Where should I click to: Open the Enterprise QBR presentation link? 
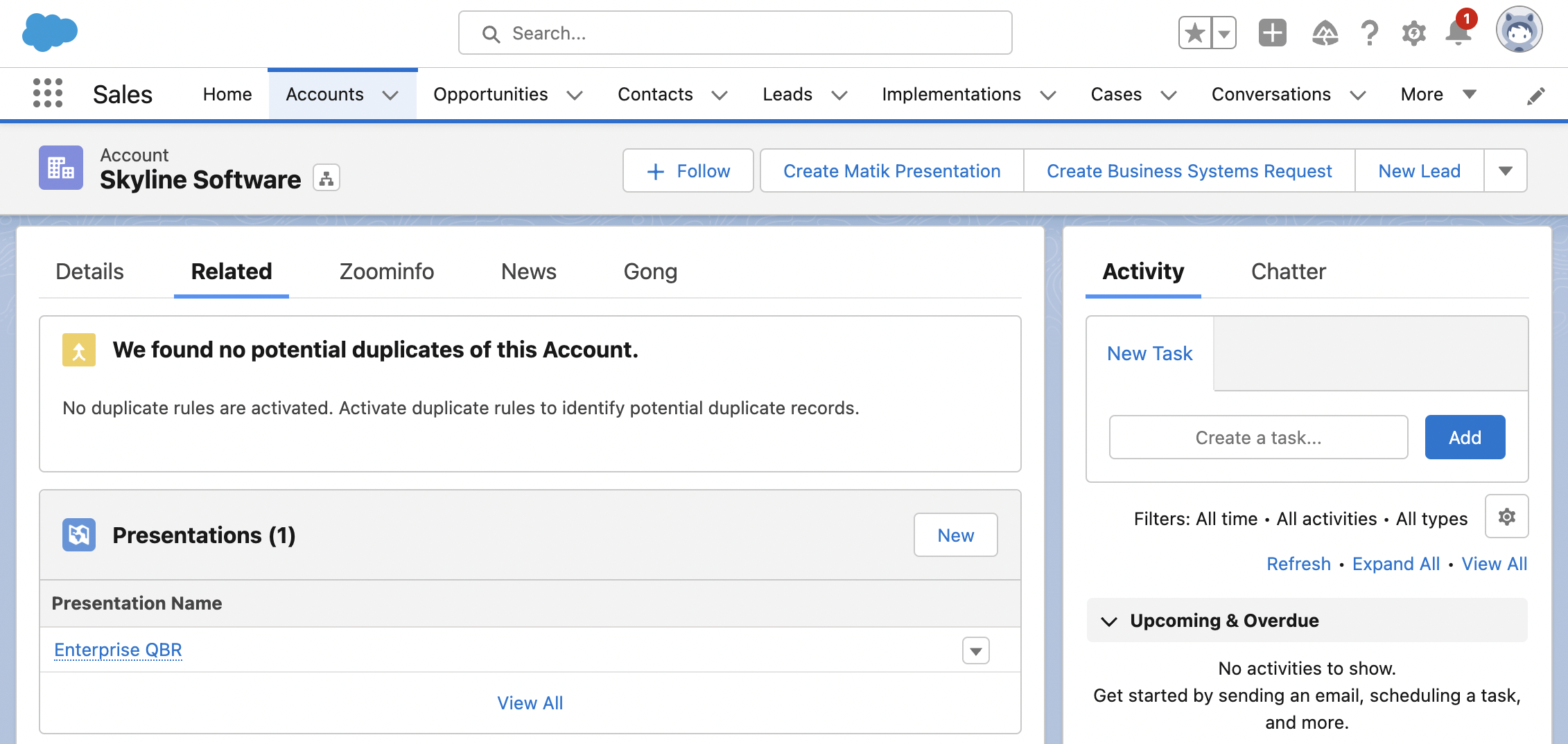click(118, 650)
